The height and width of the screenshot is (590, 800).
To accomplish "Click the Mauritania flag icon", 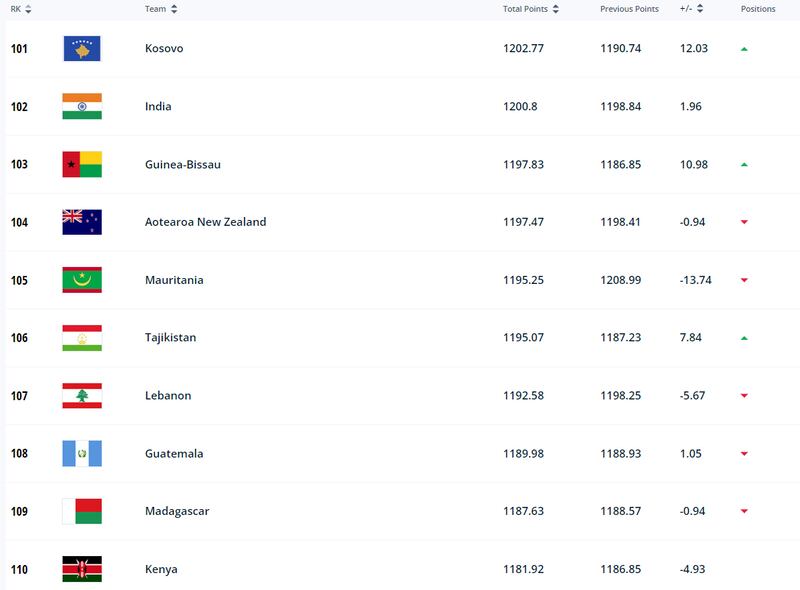I will [x=82, y=280].
